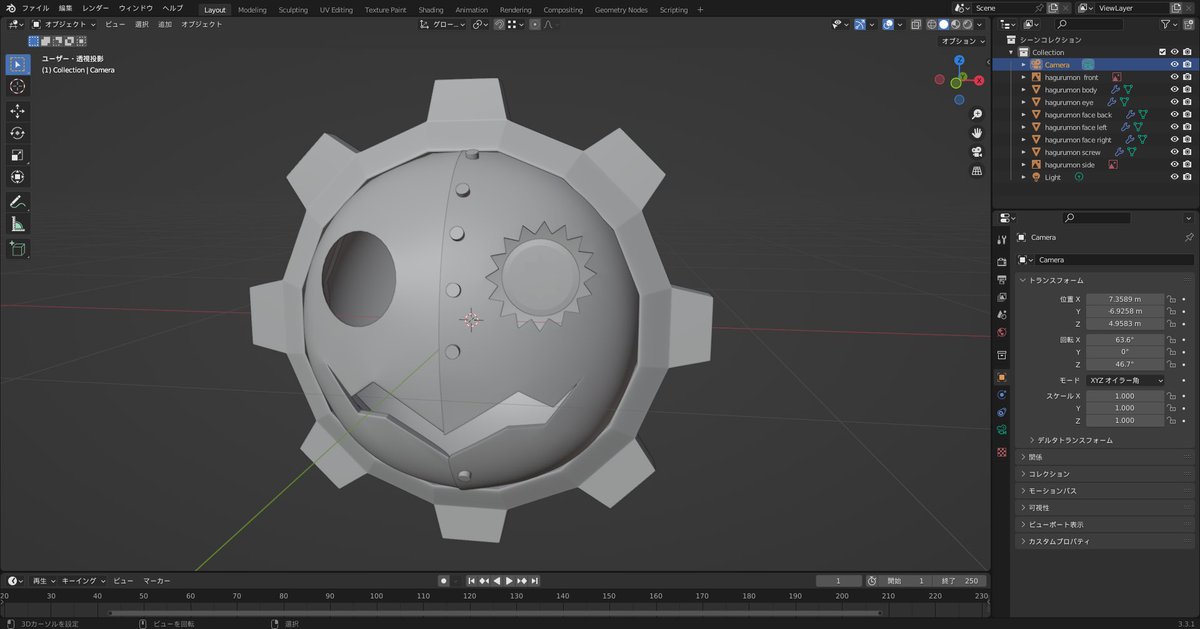
Task: Open the object mode dropdown
Action: click(64, 24)
